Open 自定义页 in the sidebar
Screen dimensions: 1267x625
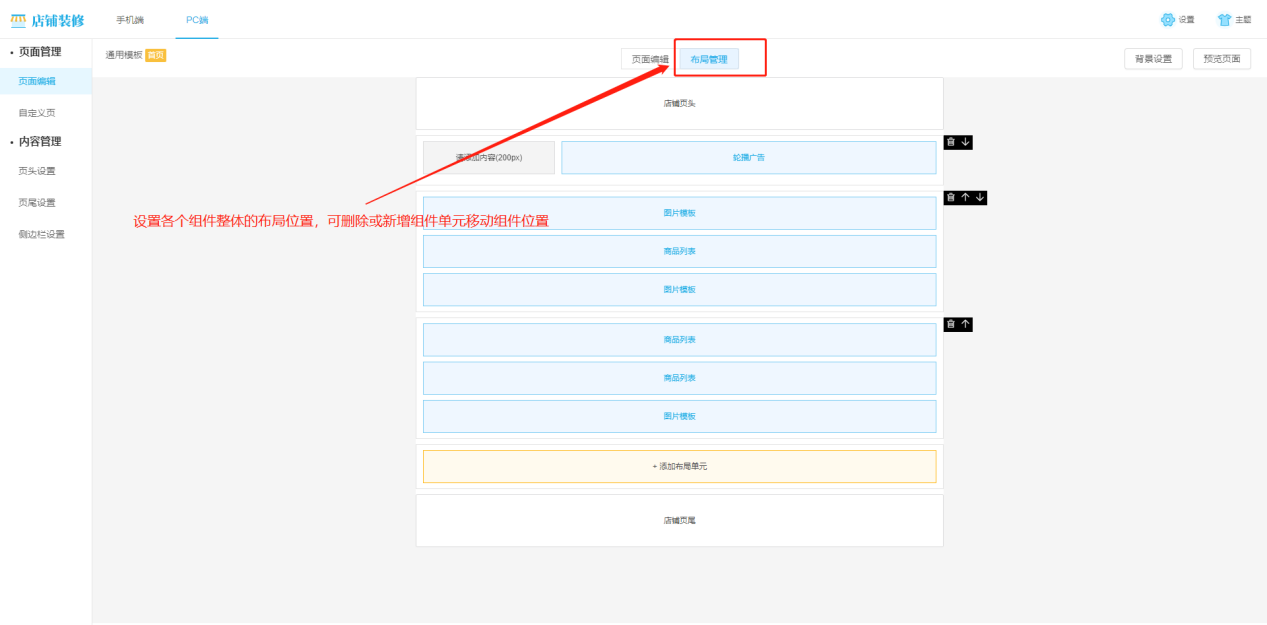coord(37,113)
